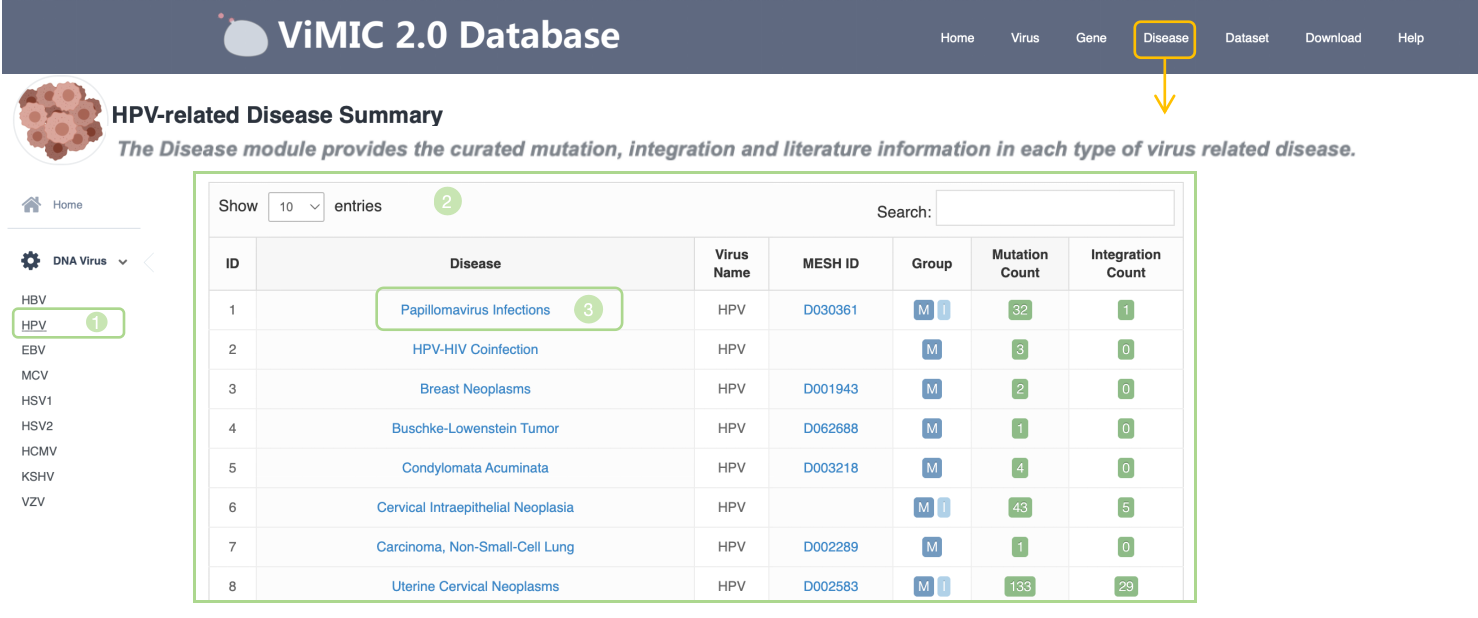Click the I group badge for Papillomavirus Infections

944,310
